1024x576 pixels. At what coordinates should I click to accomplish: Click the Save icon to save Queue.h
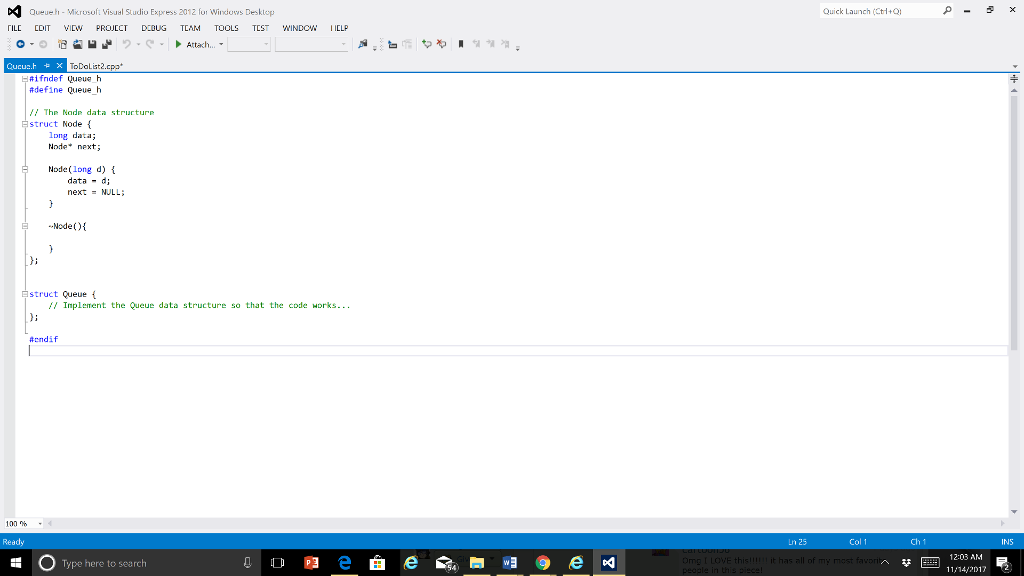(x=92, y=44)
